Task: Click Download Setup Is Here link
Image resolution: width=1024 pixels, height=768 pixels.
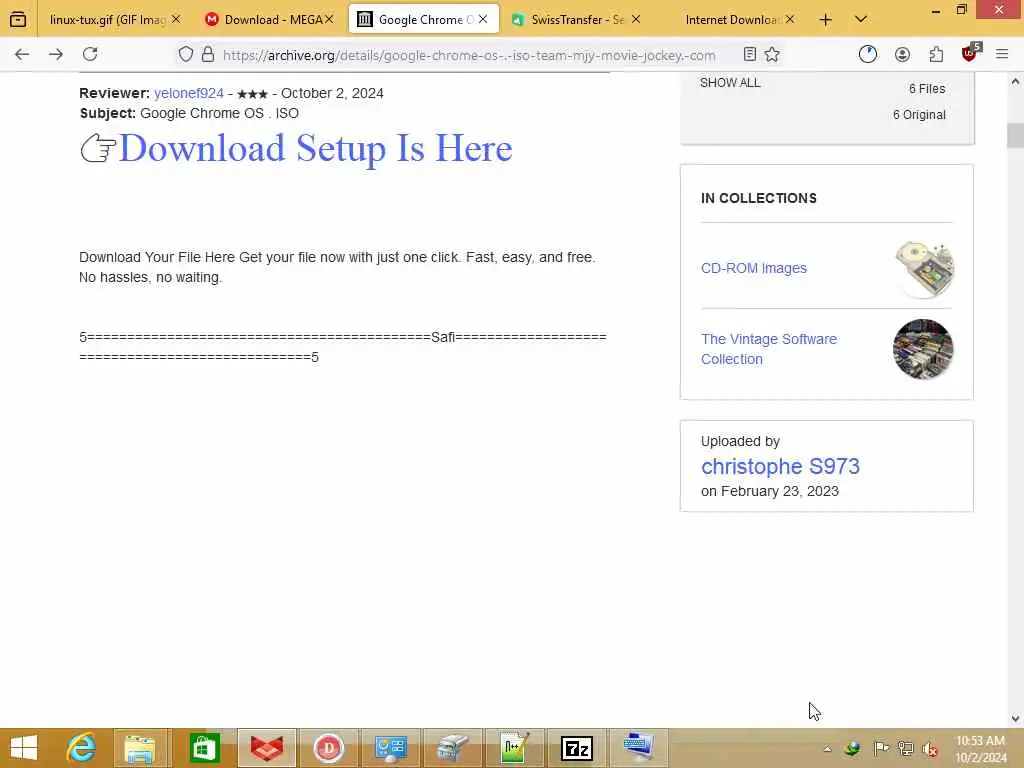Action: [315, 148]
